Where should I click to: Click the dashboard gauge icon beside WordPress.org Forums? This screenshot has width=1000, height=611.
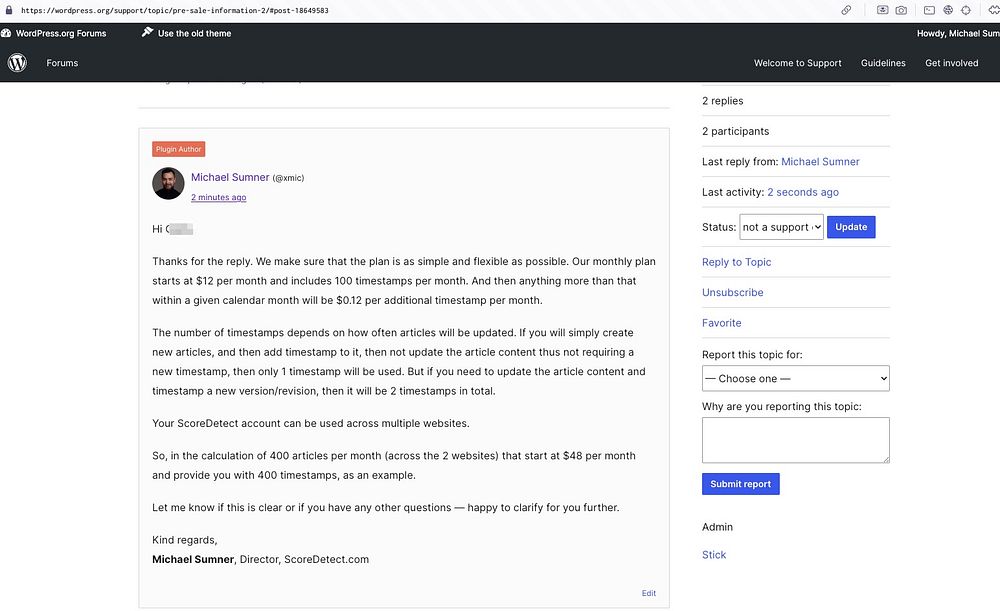click(x=6, y=33)
